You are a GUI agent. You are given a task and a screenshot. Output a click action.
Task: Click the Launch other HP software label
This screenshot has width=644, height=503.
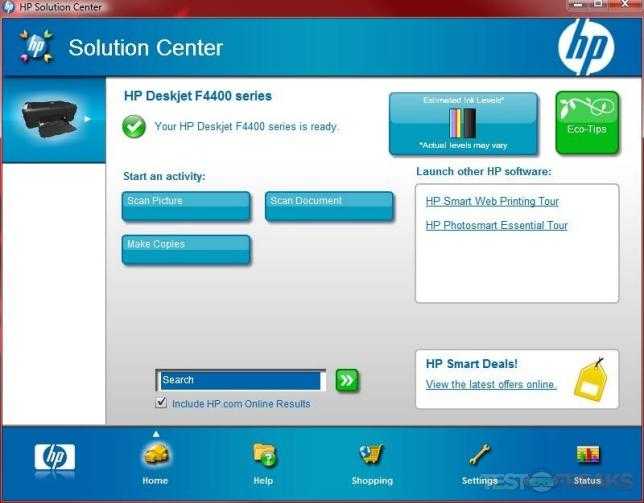pyautogui.click(x=483, y=172)
